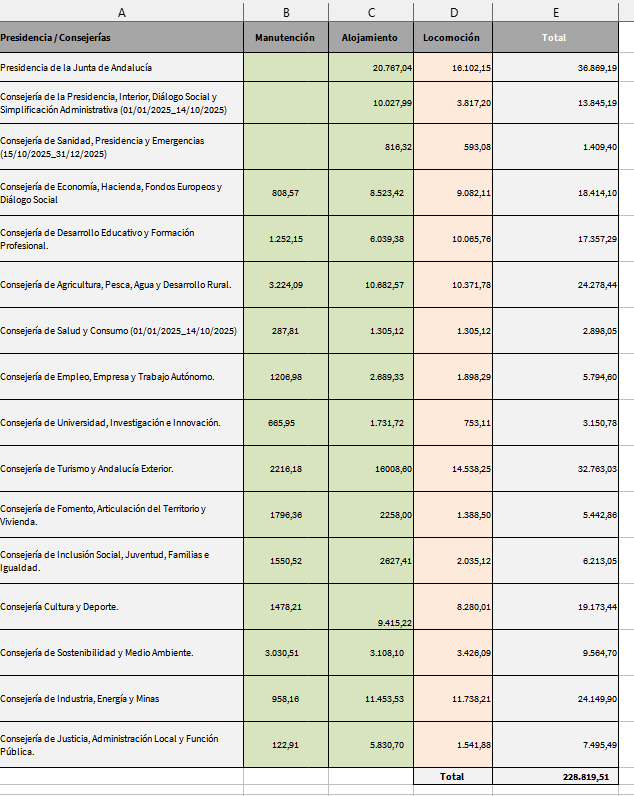
Task: Select Alojamiento value 2258,00
Action: (371, 515)
